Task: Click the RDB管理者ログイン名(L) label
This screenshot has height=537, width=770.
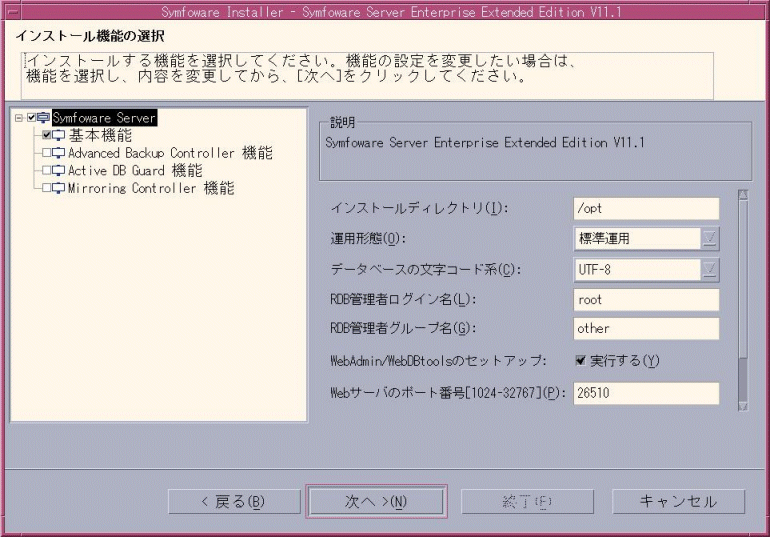Action: tap(403, 299)
